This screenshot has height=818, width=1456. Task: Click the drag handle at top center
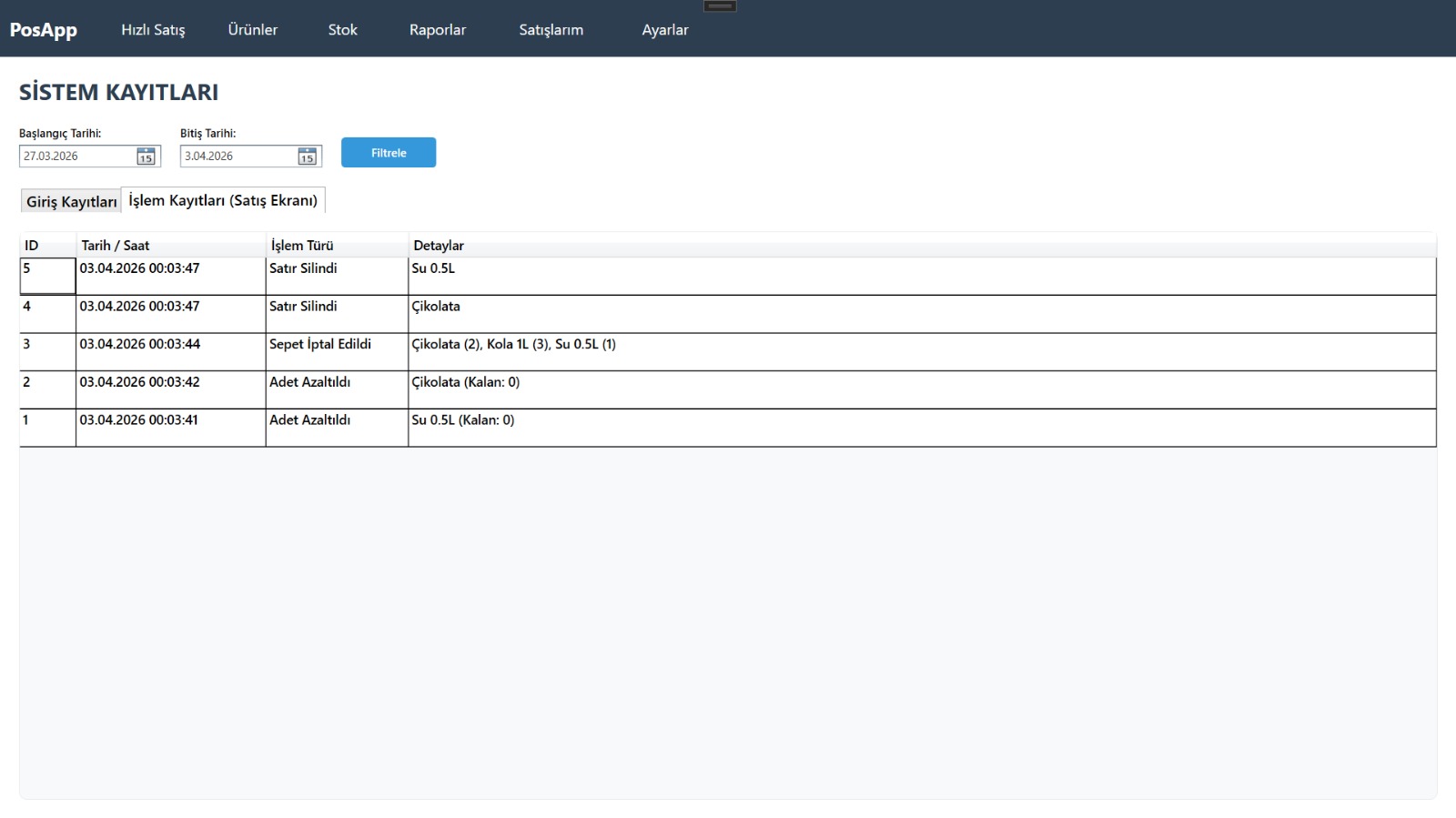coord(720,6)
